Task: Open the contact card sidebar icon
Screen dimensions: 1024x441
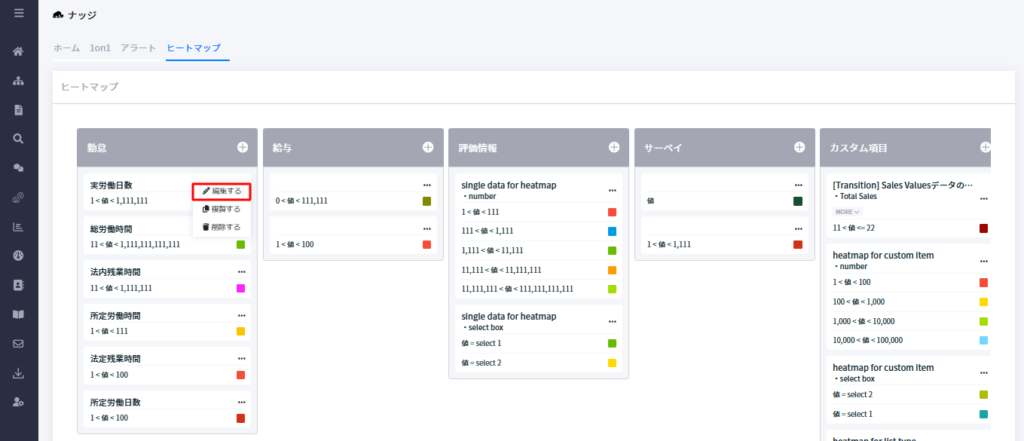Action: [x=19, y=285]
